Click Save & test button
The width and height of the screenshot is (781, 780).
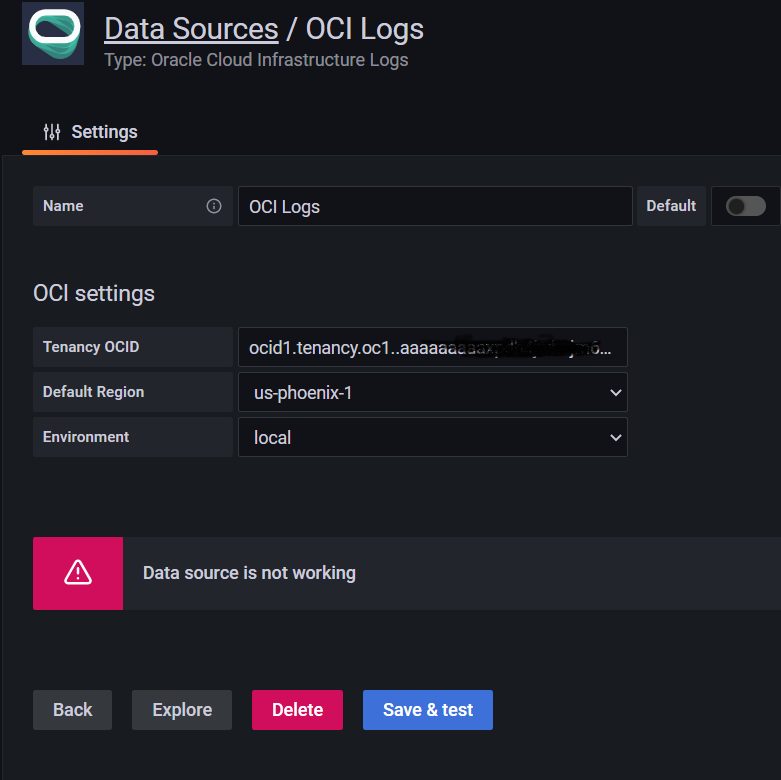428,710
